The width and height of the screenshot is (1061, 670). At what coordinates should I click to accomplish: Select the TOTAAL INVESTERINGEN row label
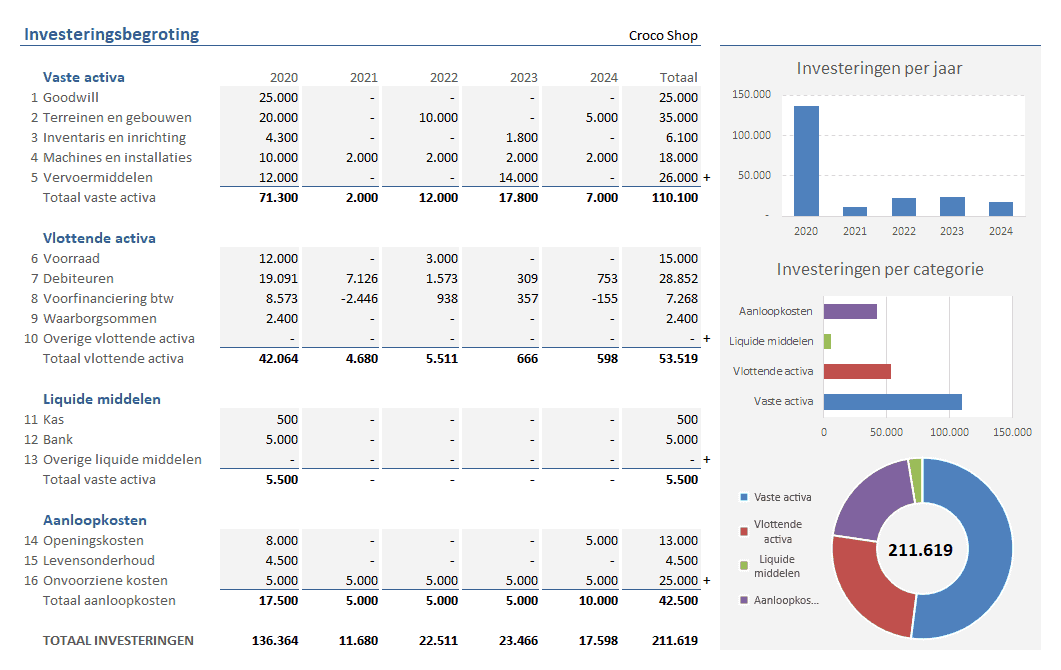pyautogui.click(x=118, y=641)
